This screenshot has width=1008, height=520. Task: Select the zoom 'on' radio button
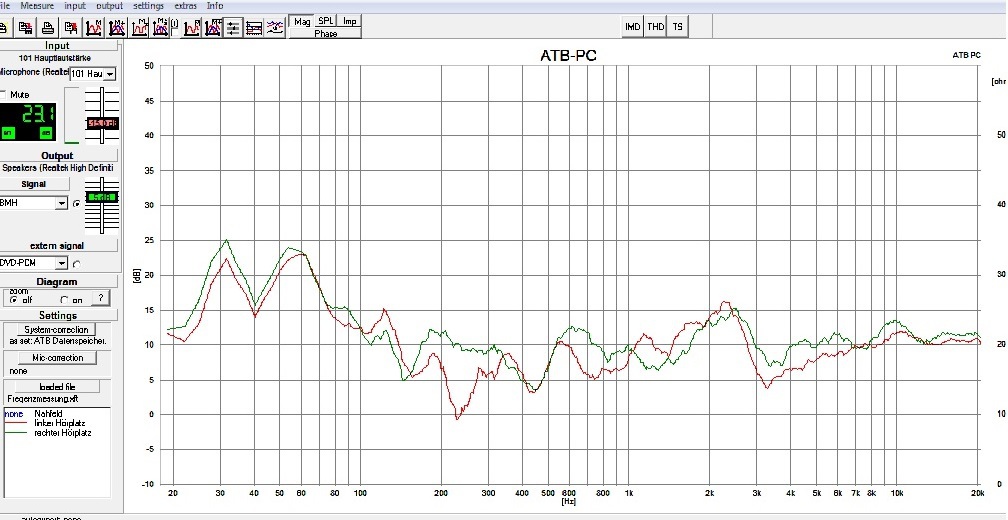[65, 299]
